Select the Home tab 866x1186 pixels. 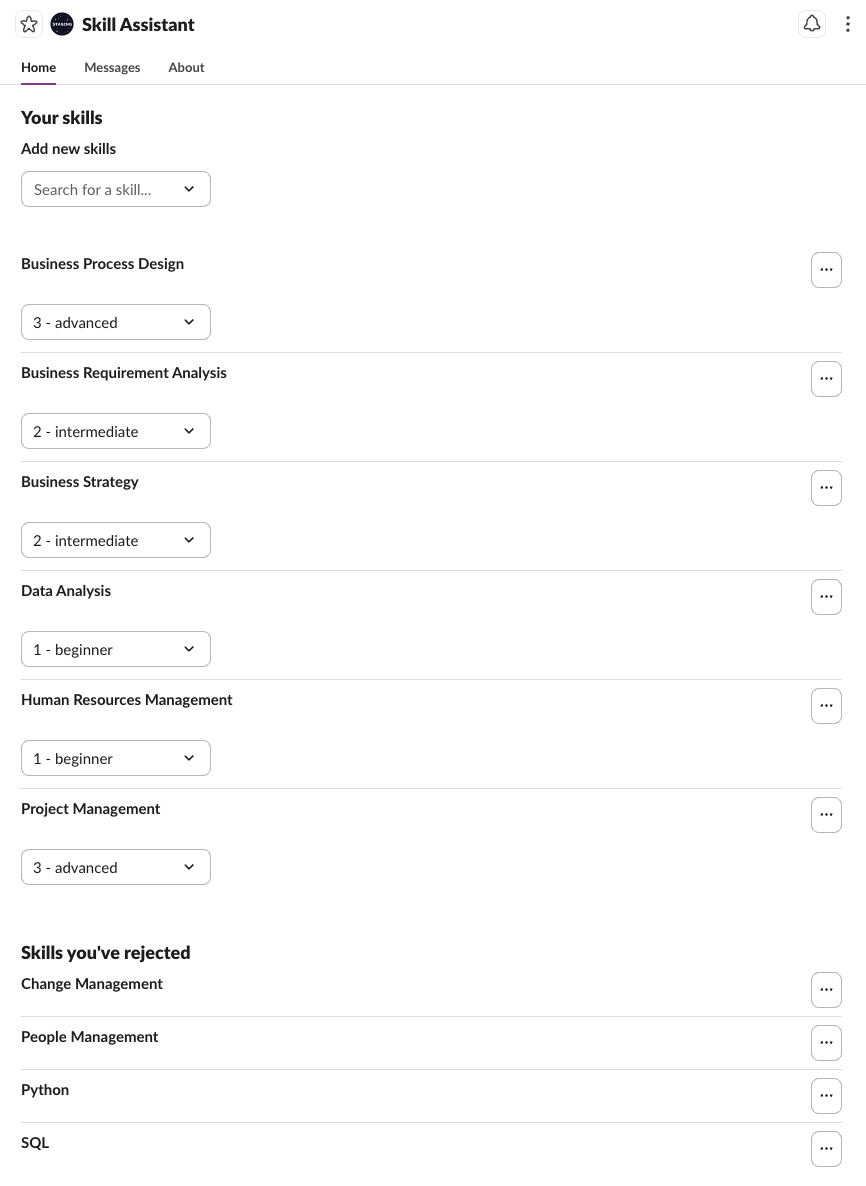coord(38,67)
